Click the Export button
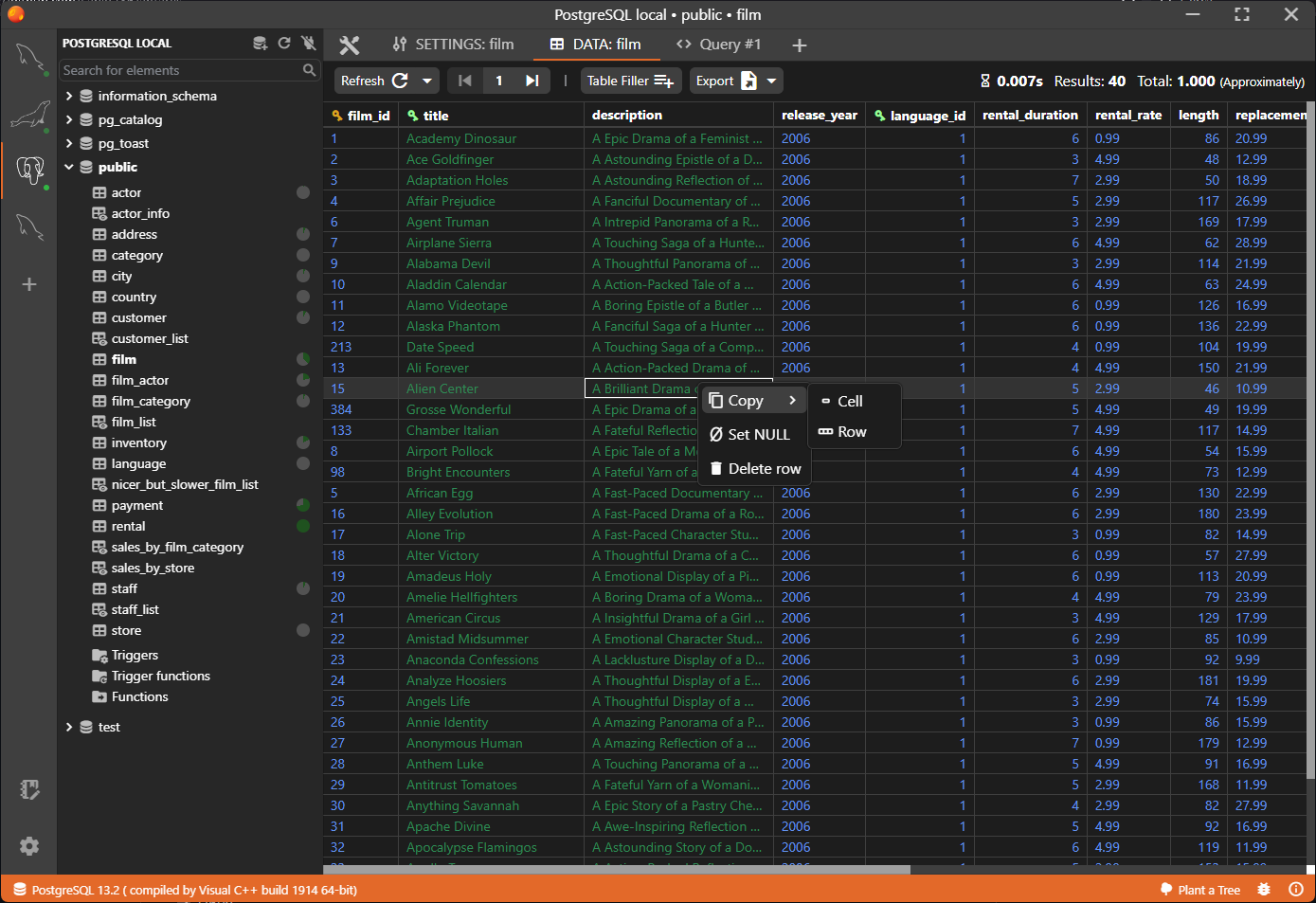Image resolution: width=1316 pixels, height=903 pixels. coord(726,81)
